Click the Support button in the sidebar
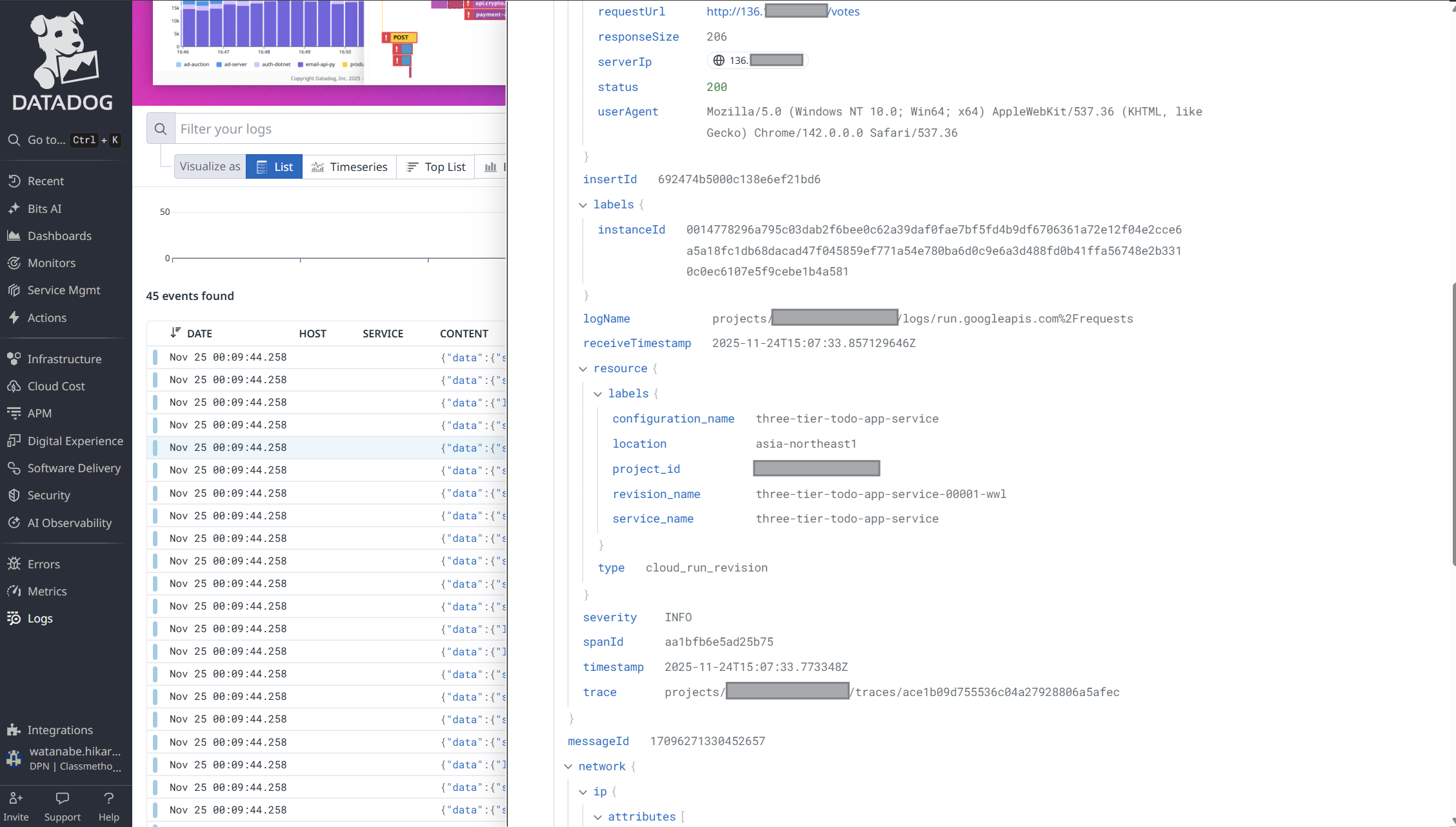Image resolution: width=1456 pixels, height=827 pixels. click(x=63, y=806)
